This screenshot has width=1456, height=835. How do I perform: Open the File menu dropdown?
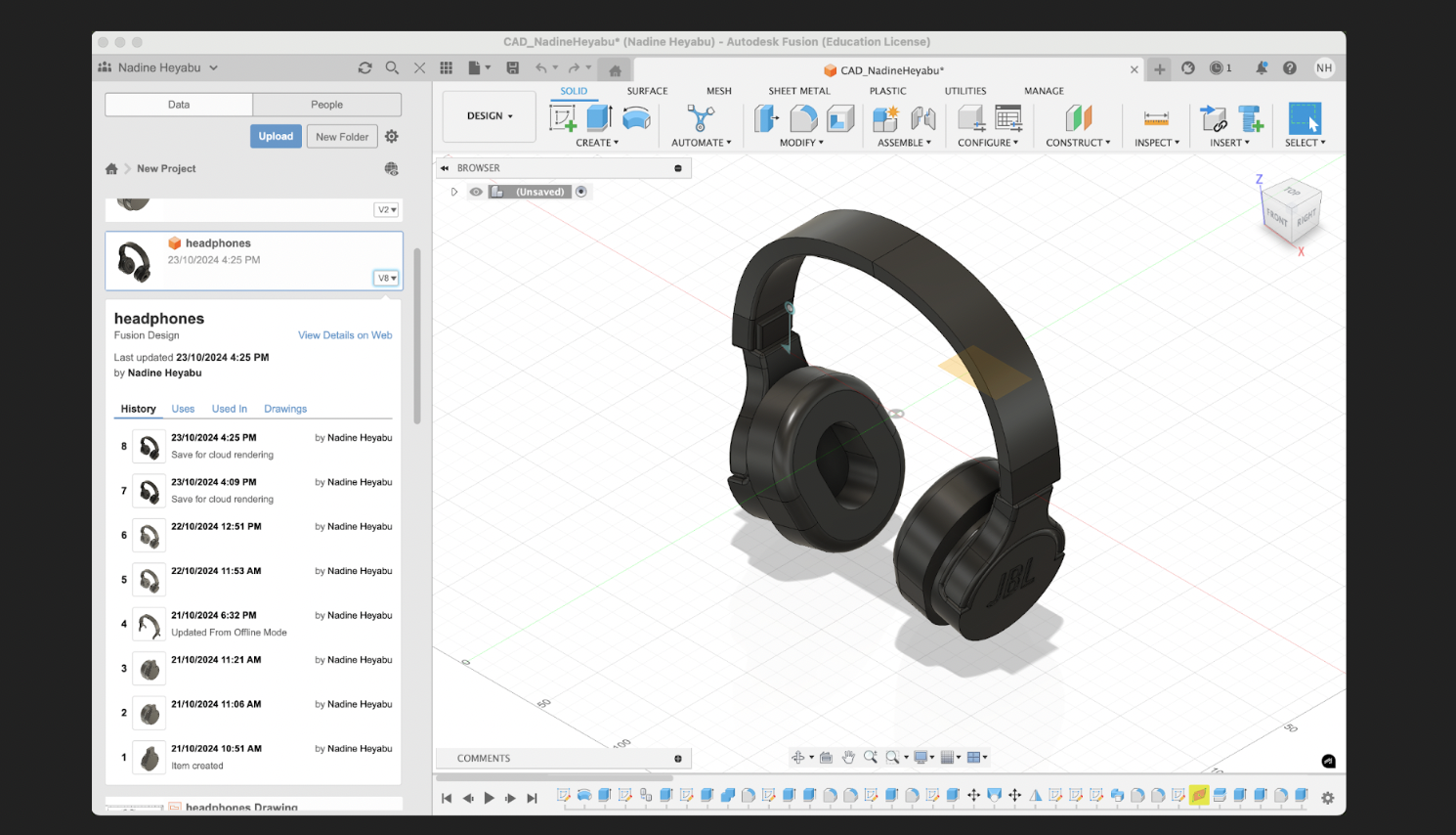point(480,67)
